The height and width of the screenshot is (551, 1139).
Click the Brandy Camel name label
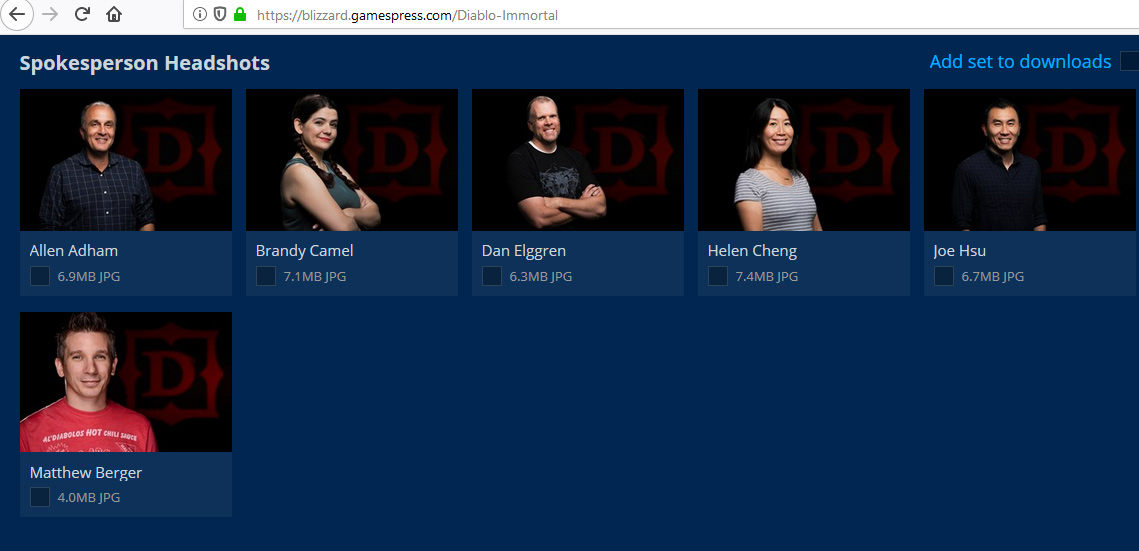(x=304, y=251)
